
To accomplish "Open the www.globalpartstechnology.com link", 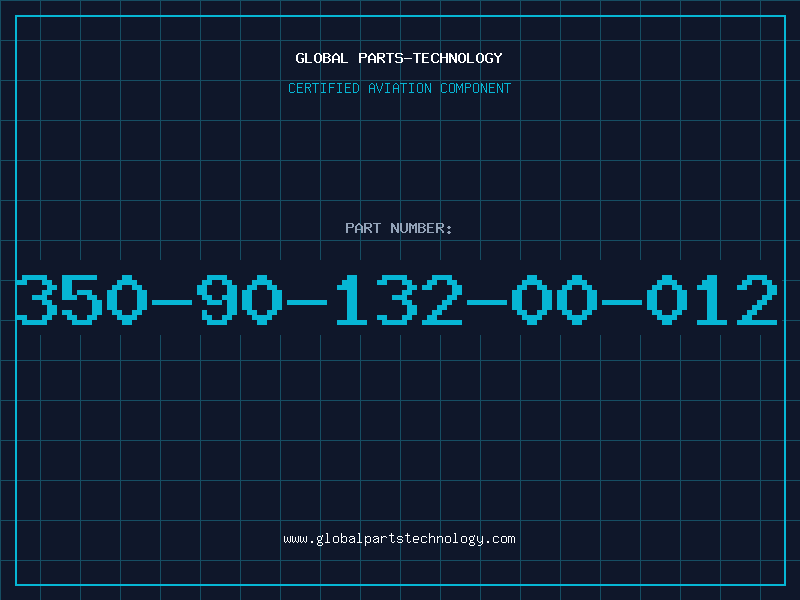I will click(399, 539).
